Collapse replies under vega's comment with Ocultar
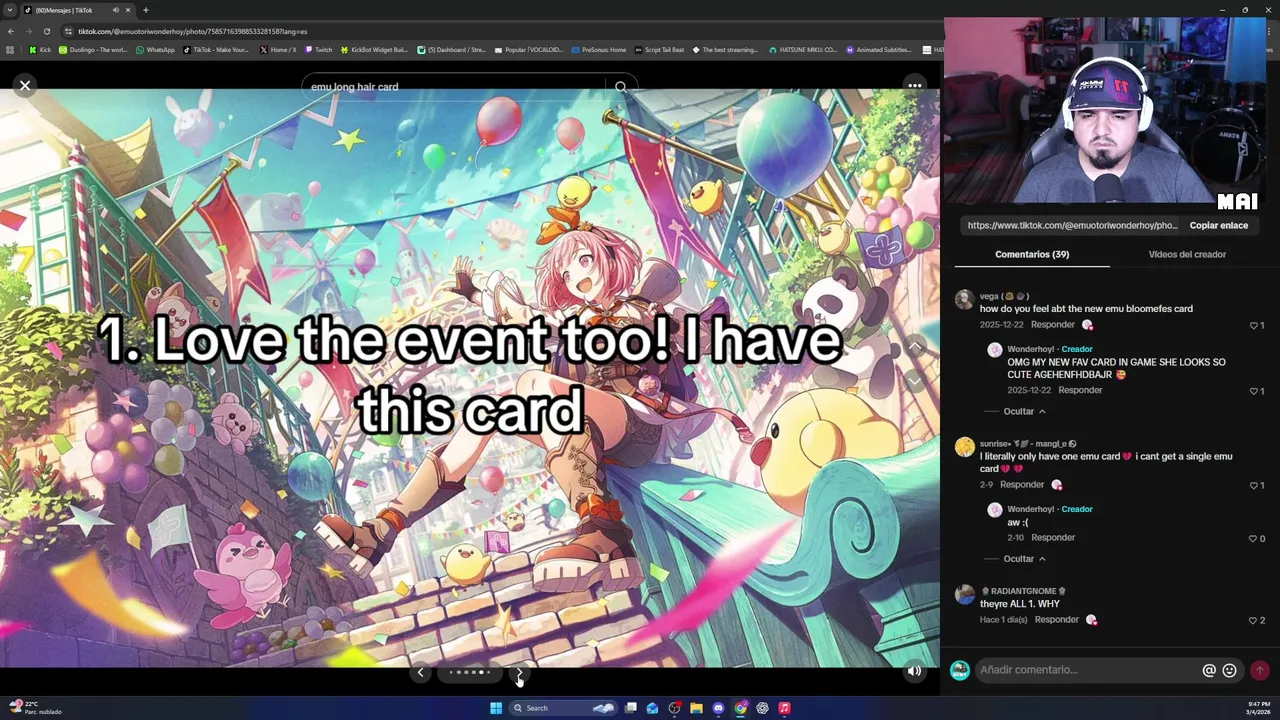1280x720 pixels. pos(1025,411)
